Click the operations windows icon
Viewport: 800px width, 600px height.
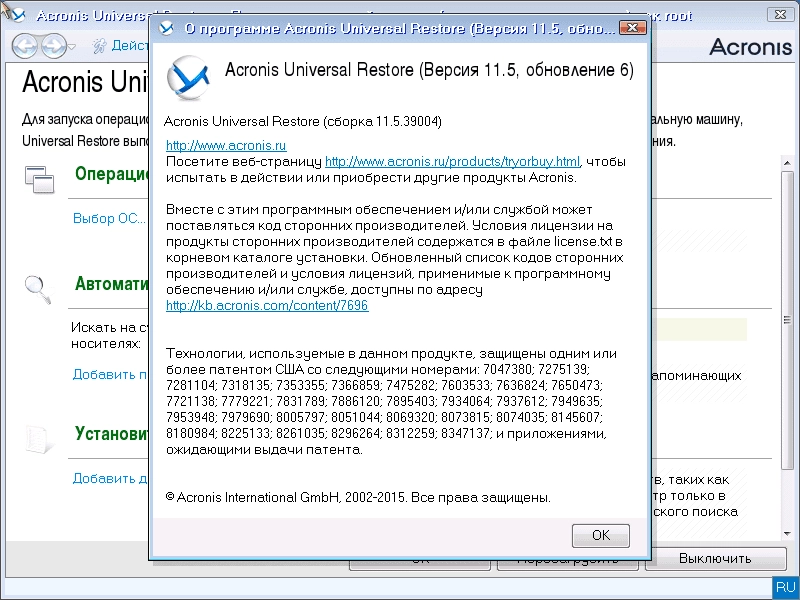tap(39, 180)
